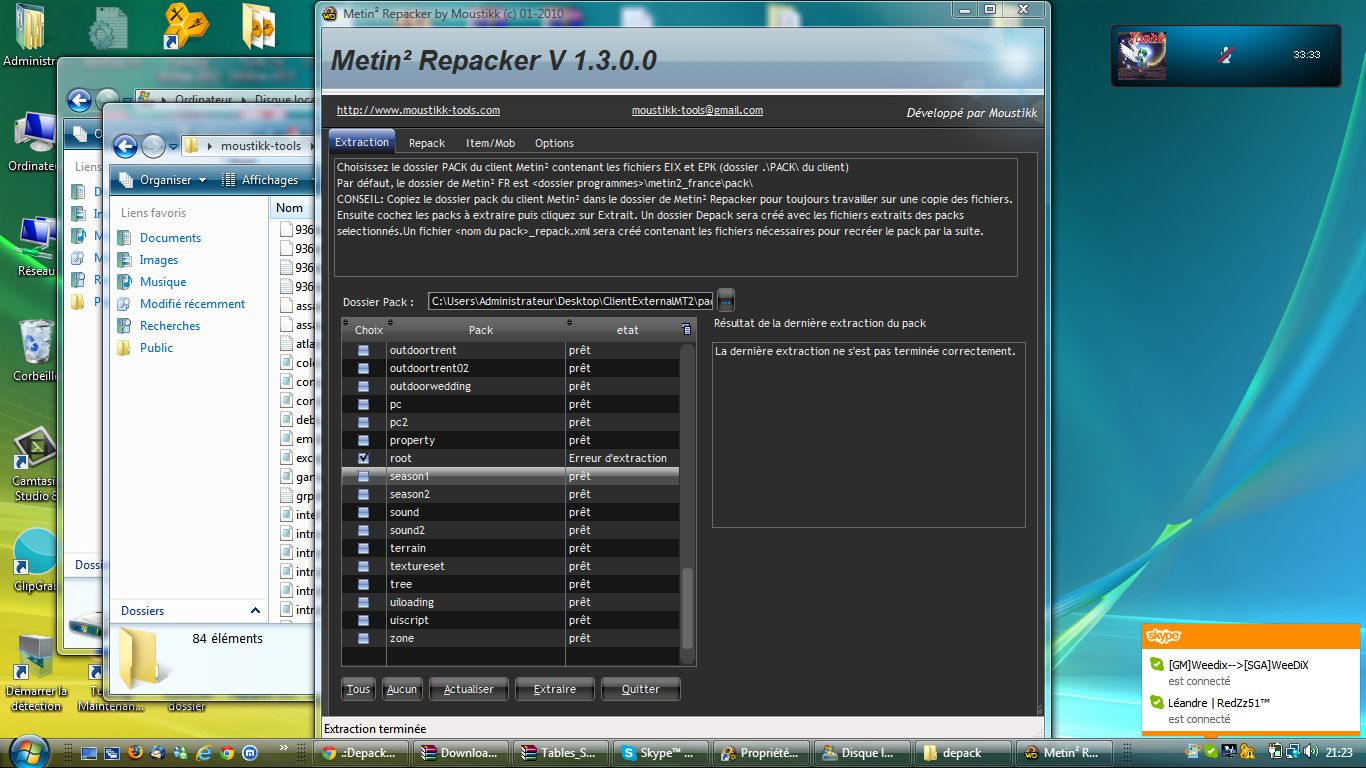Viewport: 1366px width, 768px height.
Task: Uncheck the root pack checkbox
Action: tap(363, 458)
